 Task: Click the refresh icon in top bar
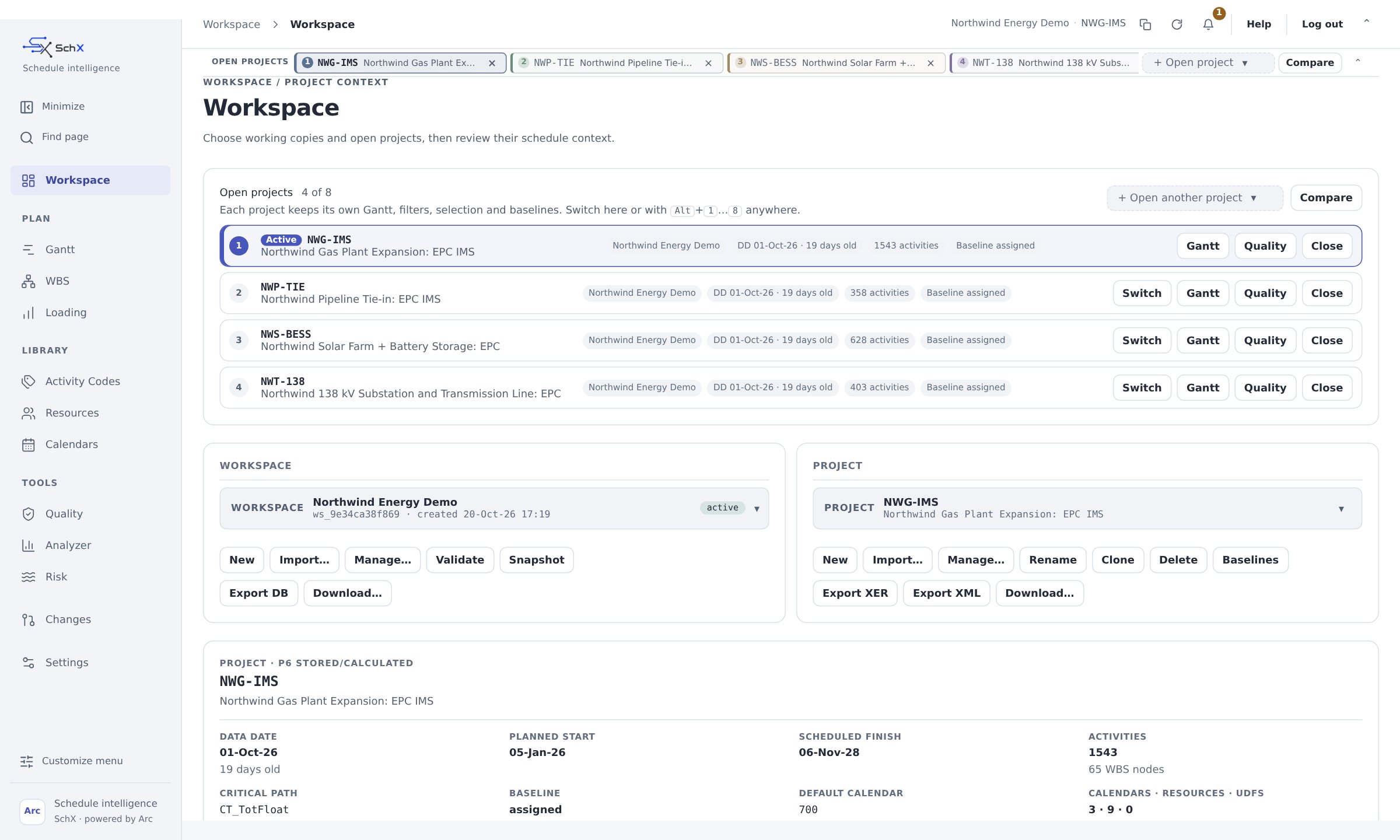(x=1177, y=24)
